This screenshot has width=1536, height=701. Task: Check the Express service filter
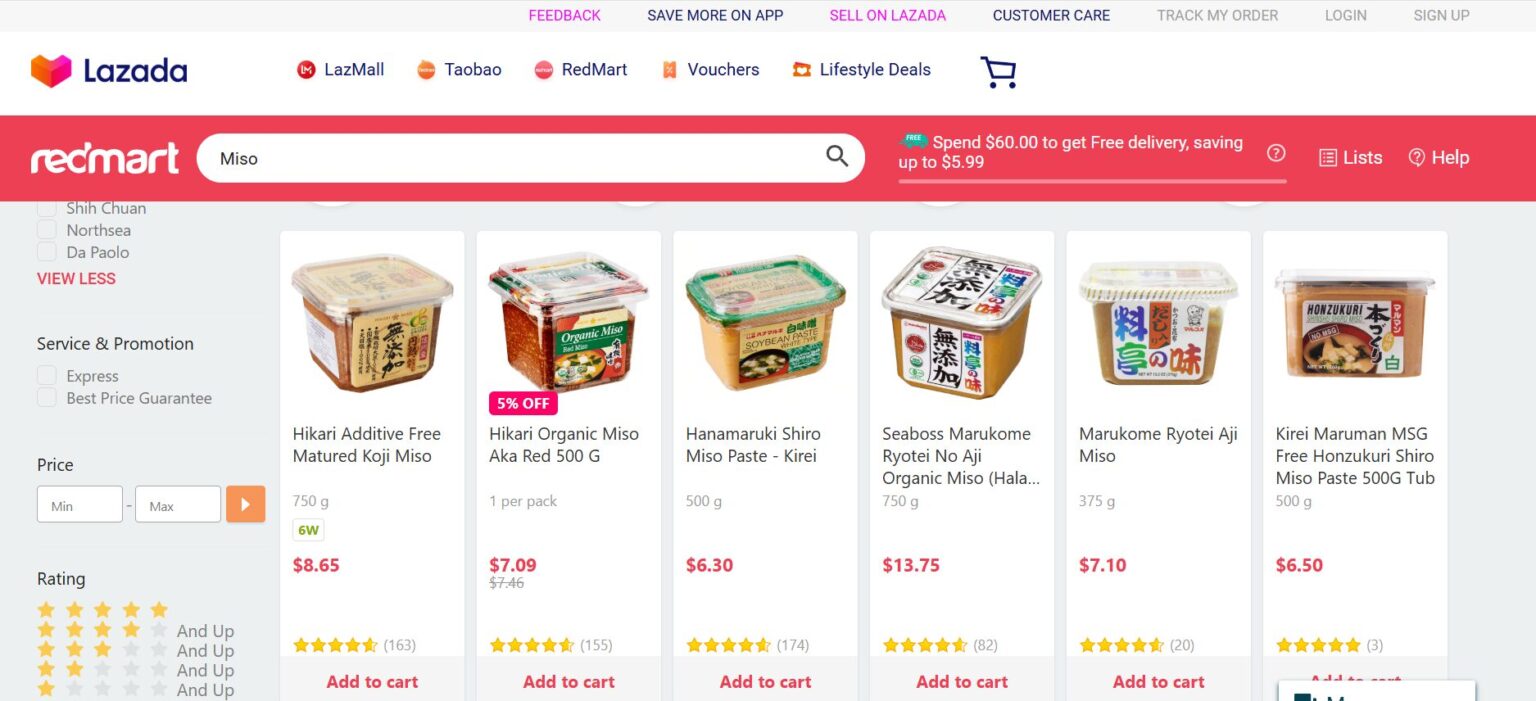click(47, 376)
